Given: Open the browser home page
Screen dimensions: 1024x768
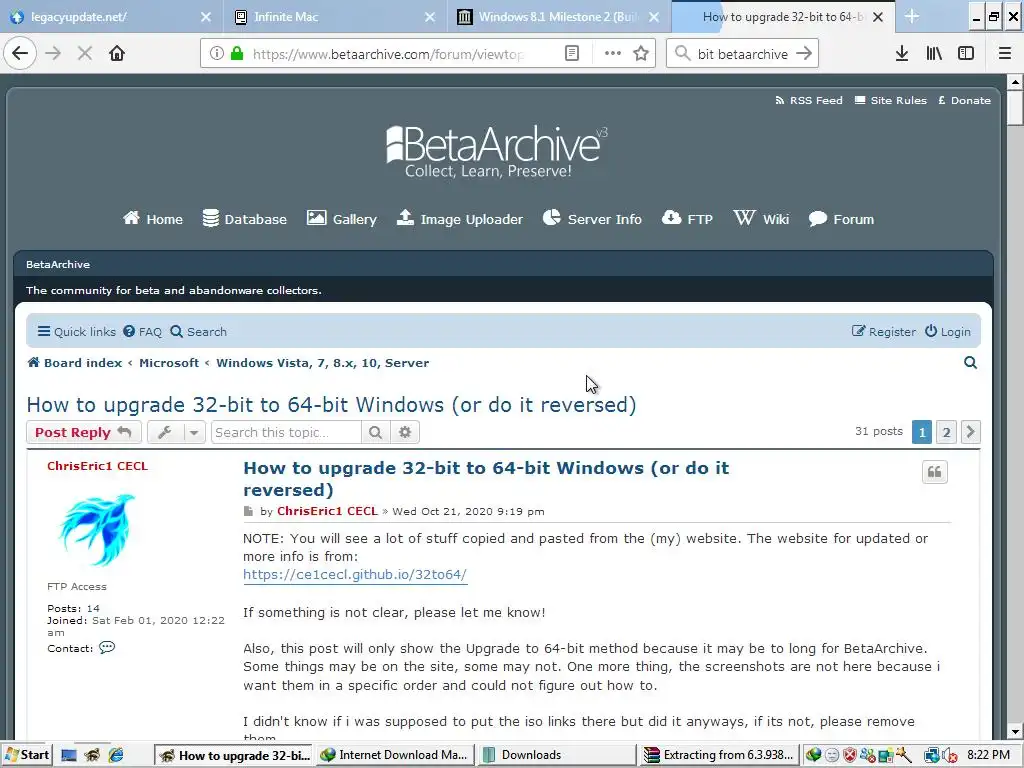Looking at the screenshot, I should point(117,54).
